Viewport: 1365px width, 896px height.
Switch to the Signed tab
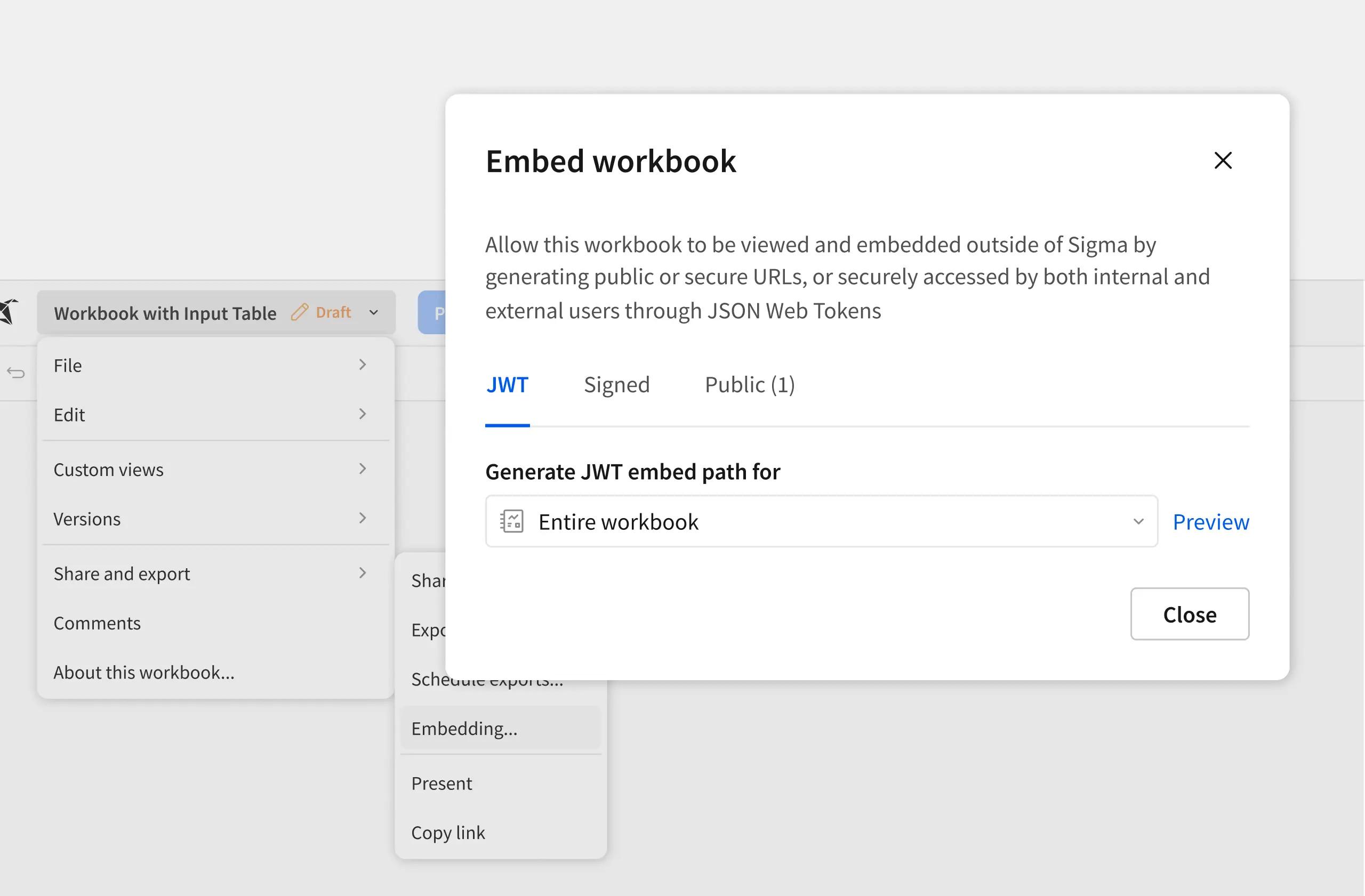pos(616,384)
